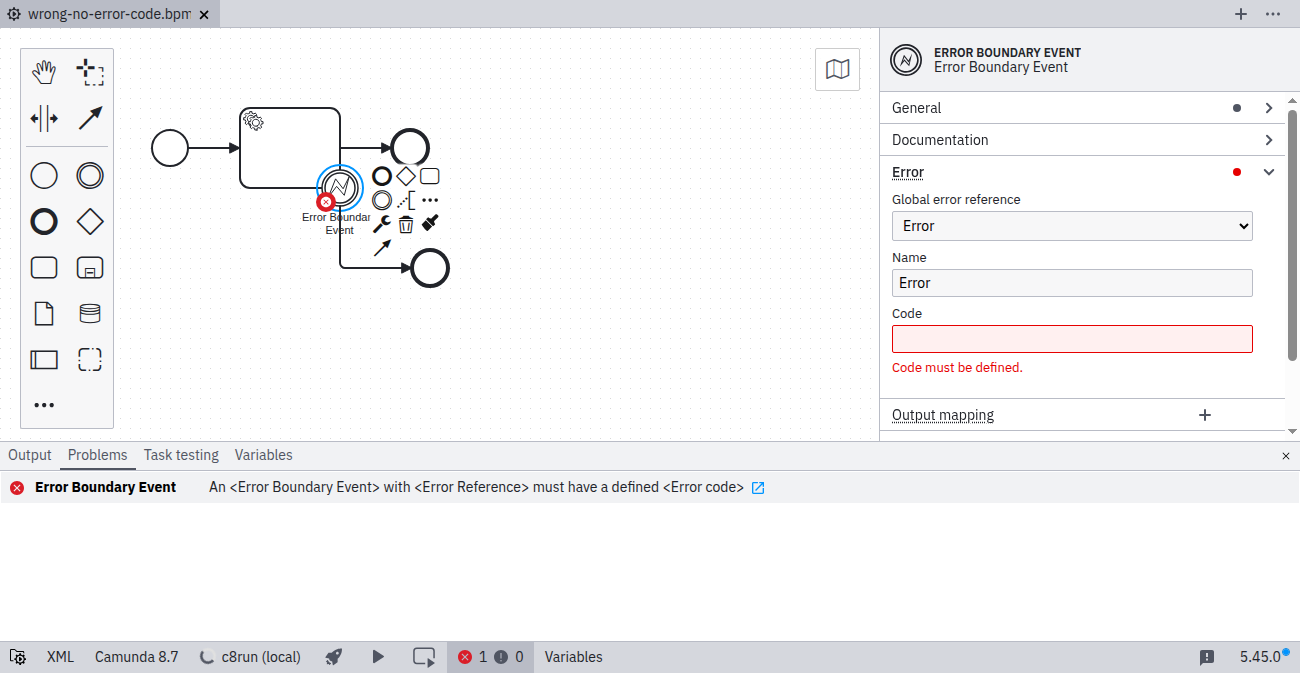Create a Data store reference element
The width and height of the screenshot is (1300, 673).
[90, 314]
